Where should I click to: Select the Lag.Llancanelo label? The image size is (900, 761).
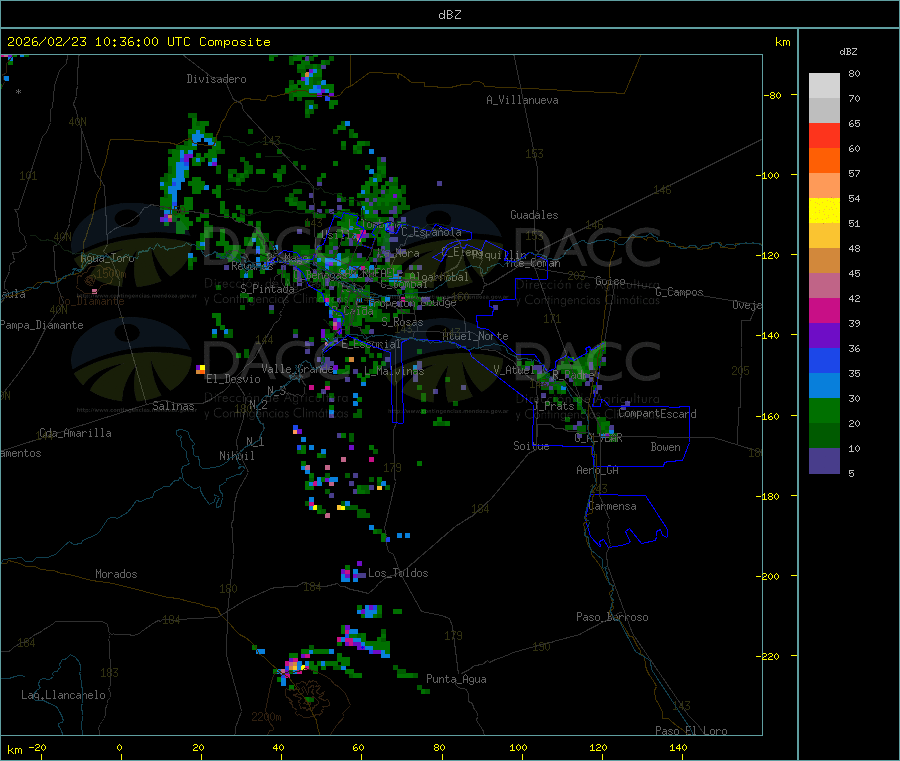64,695
